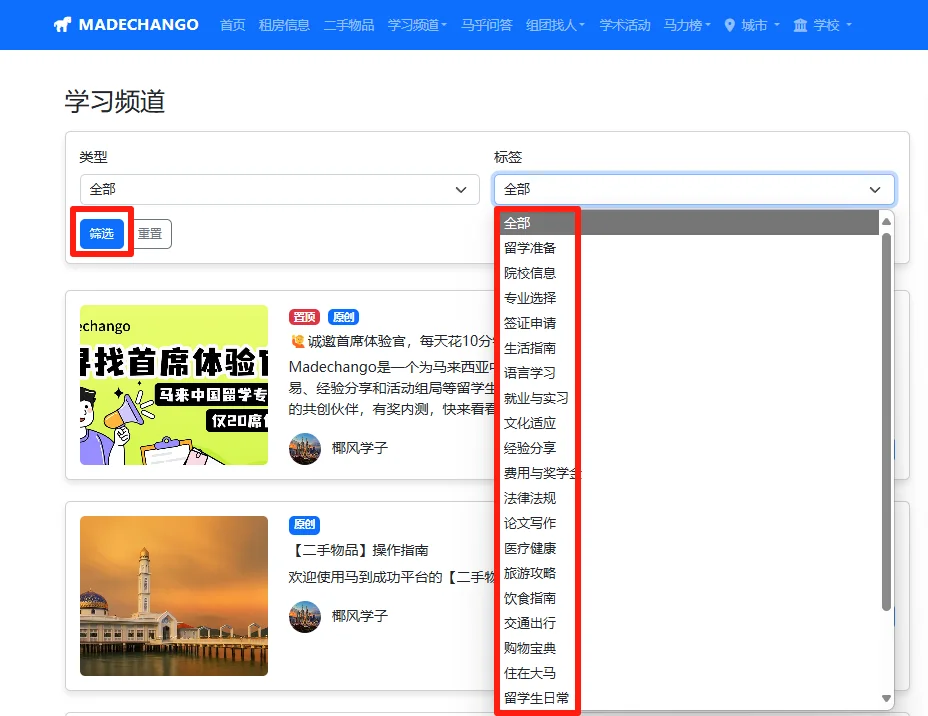Click the 类型 field label
The image size is (928, 716).
click(94, 157)
